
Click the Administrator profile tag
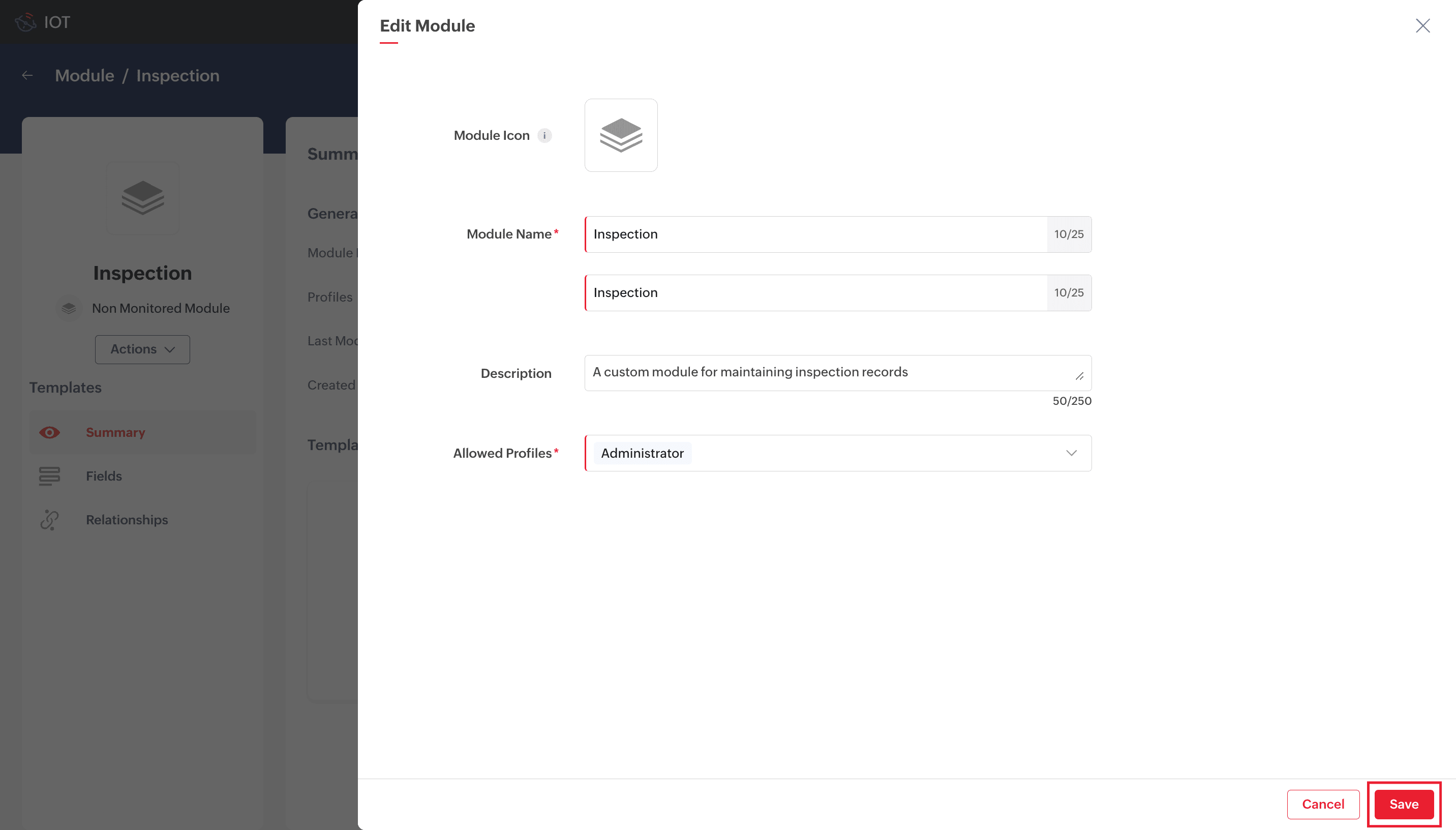coord(642,453)
